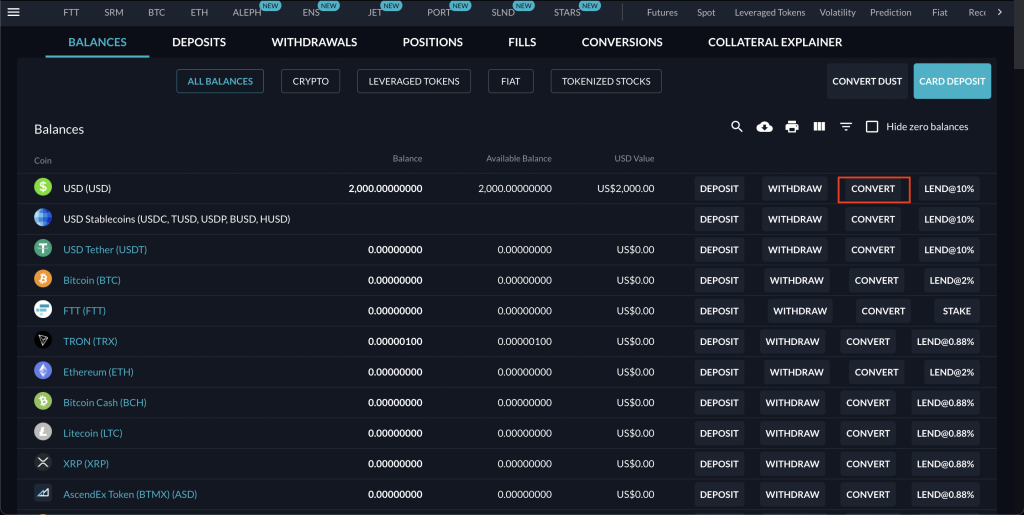Filter balances by Fiat
This screenshot has width=1024, height=515.
pos(511,81)
